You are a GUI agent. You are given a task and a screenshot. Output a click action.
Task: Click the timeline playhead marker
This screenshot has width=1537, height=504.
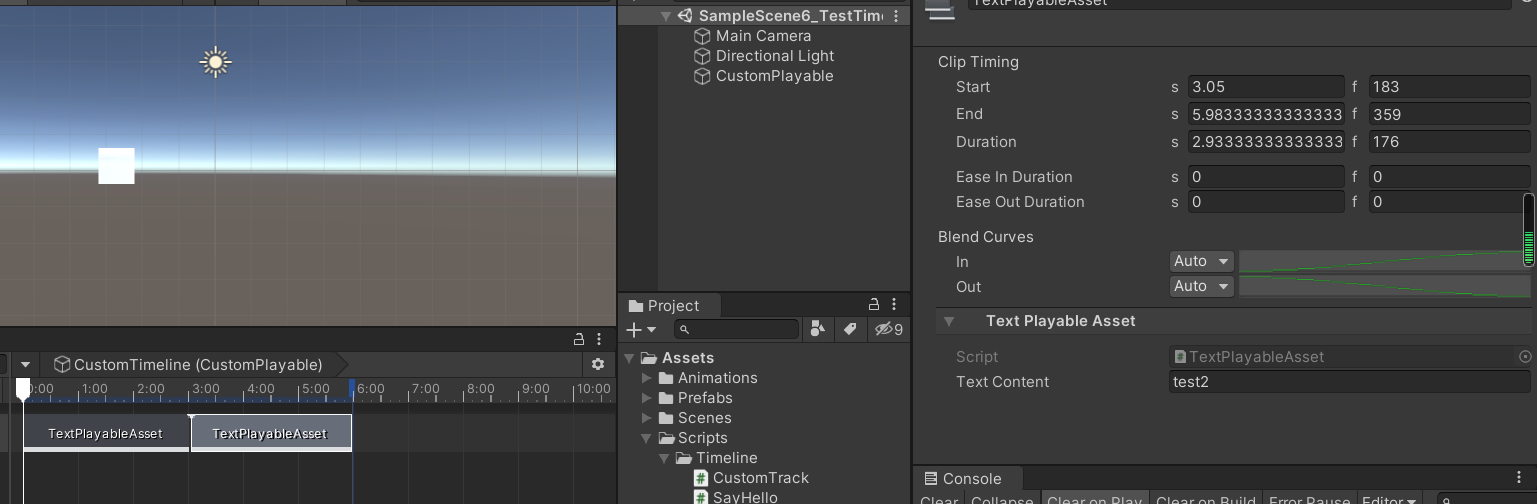(x=23, y=389)
